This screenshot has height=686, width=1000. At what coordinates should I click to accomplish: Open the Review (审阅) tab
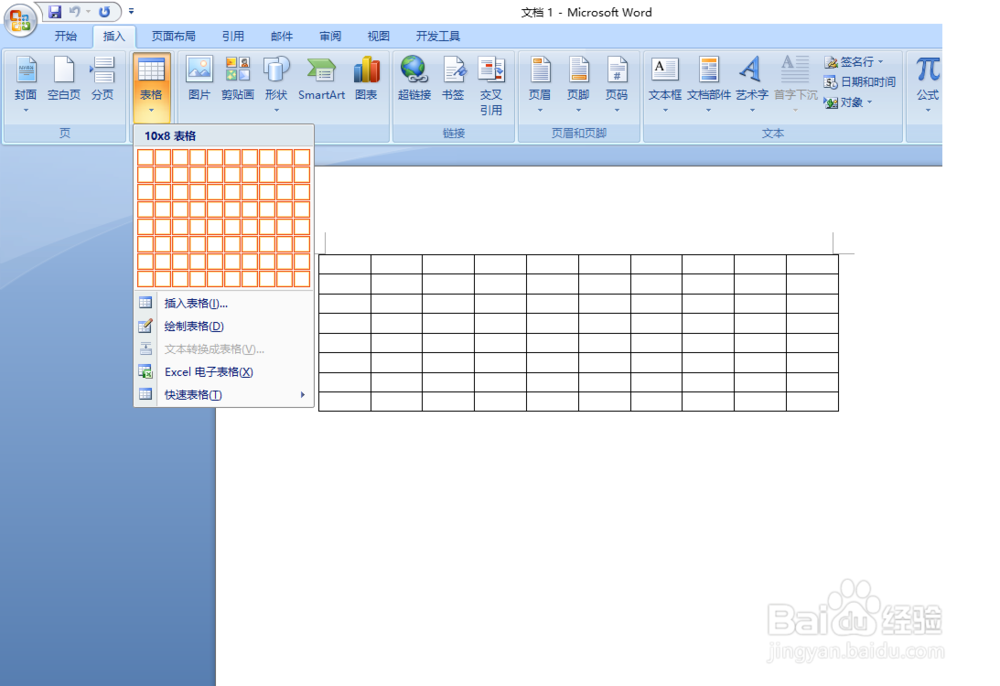(330, 36)
